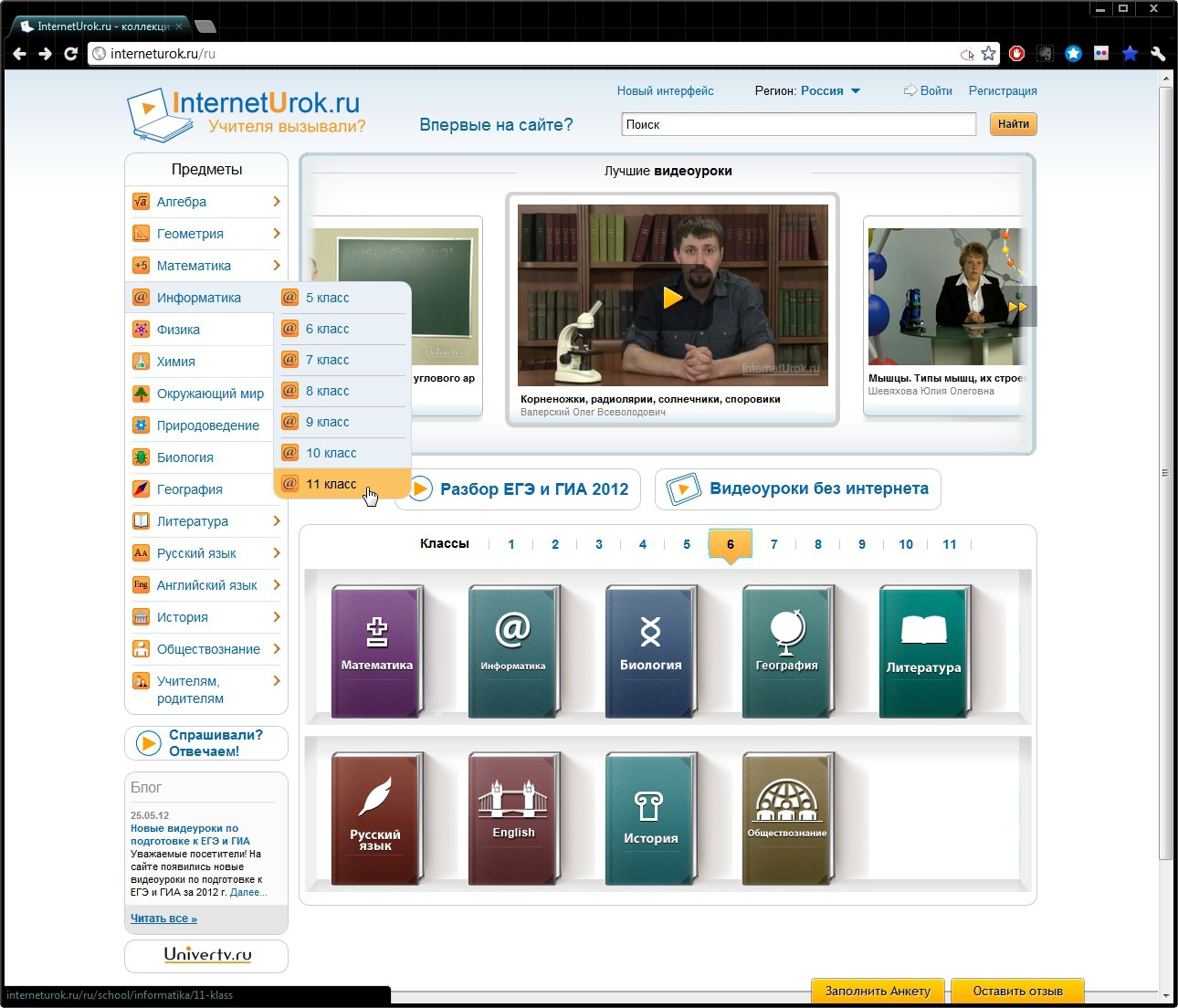Open the English bridge book
This screenshot has height=1008, width=1178.
pos(512,818)
